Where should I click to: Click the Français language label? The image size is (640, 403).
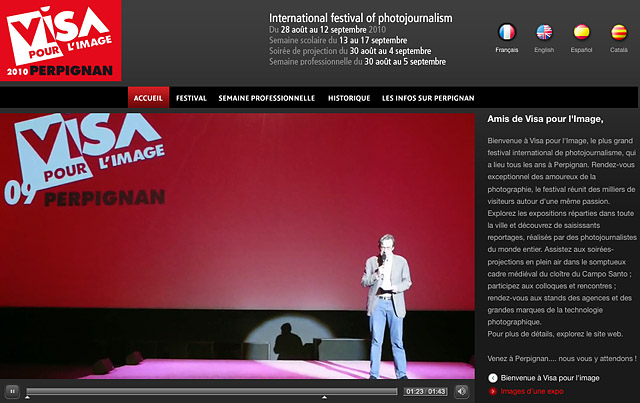point(507,50)
